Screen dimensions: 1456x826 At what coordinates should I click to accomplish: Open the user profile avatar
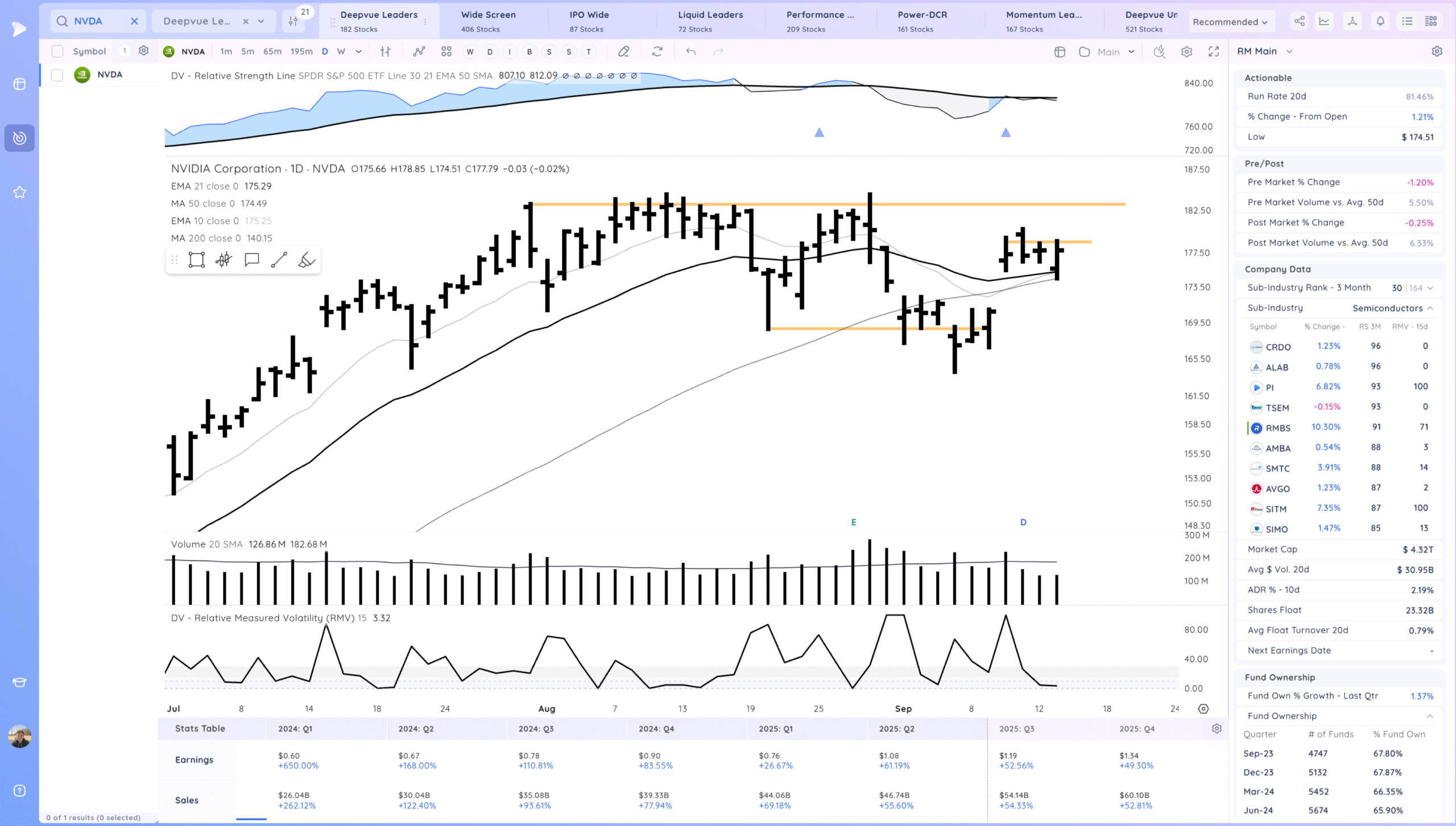point(20,736)
